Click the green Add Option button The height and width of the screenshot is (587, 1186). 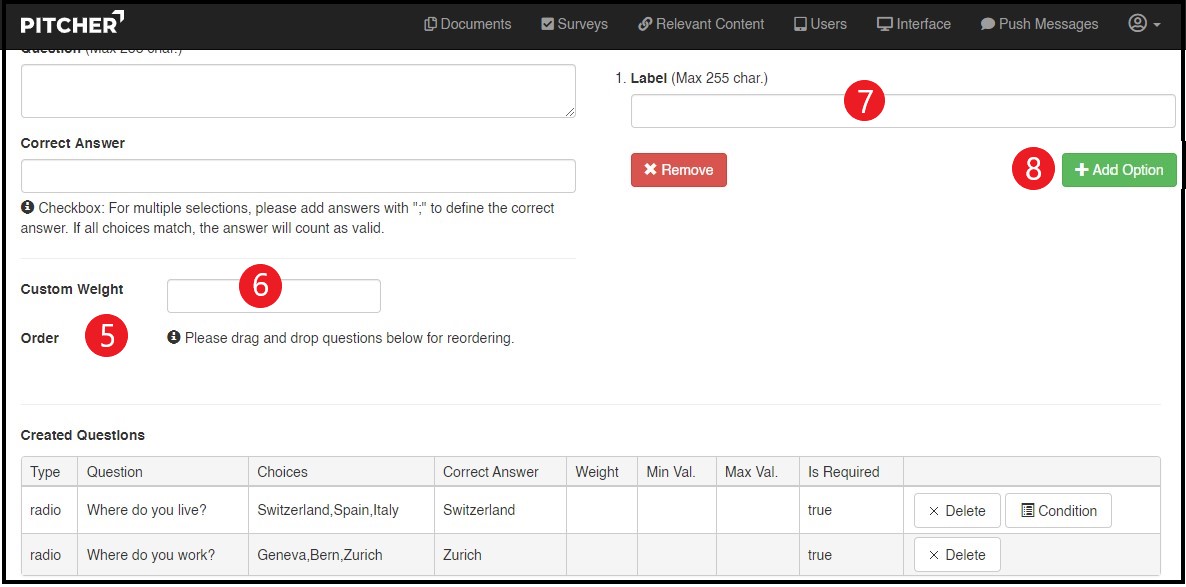(1118, 170)
